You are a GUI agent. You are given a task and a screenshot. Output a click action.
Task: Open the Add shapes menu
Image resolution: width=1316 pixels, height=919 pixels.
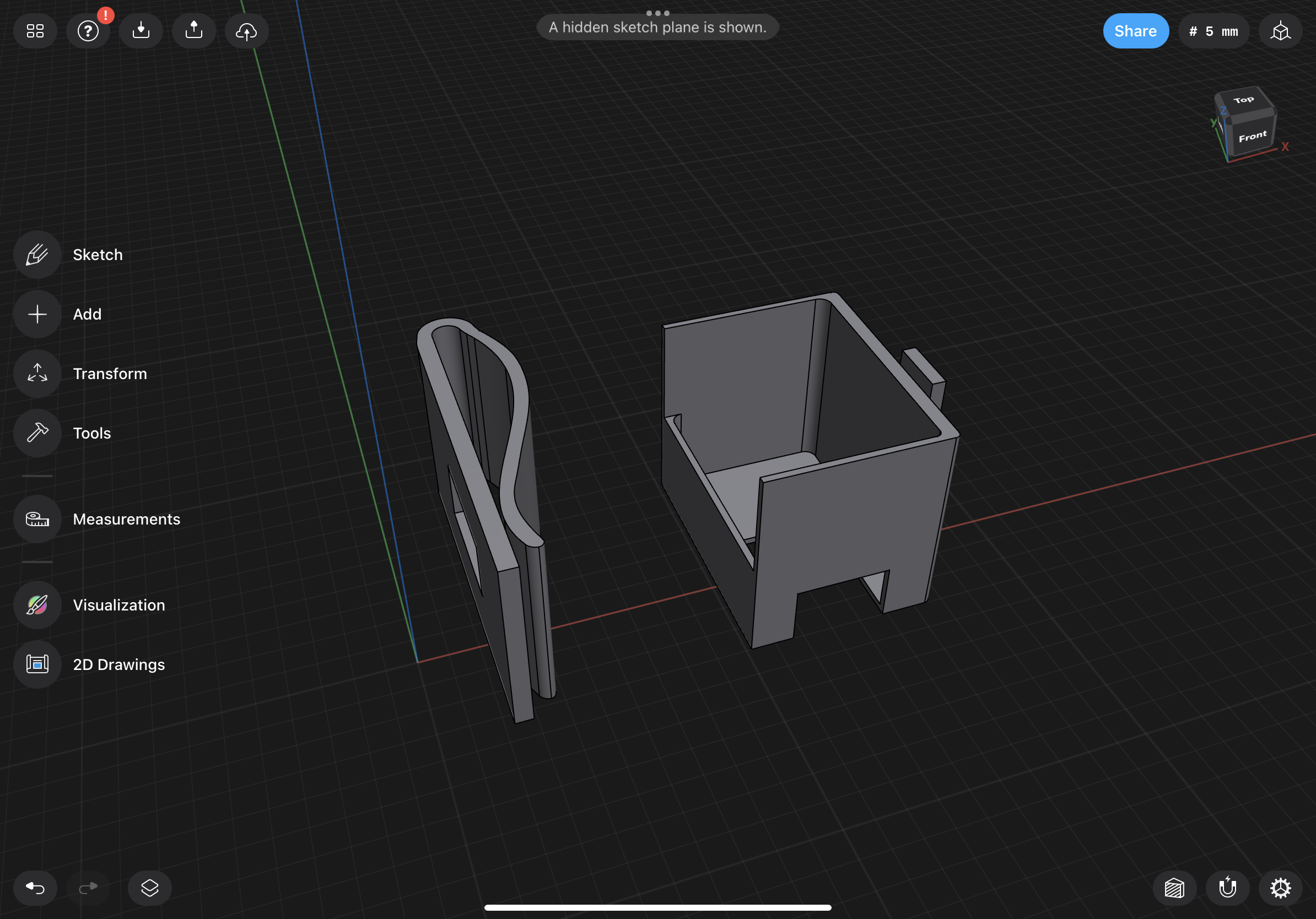(37, 314)
